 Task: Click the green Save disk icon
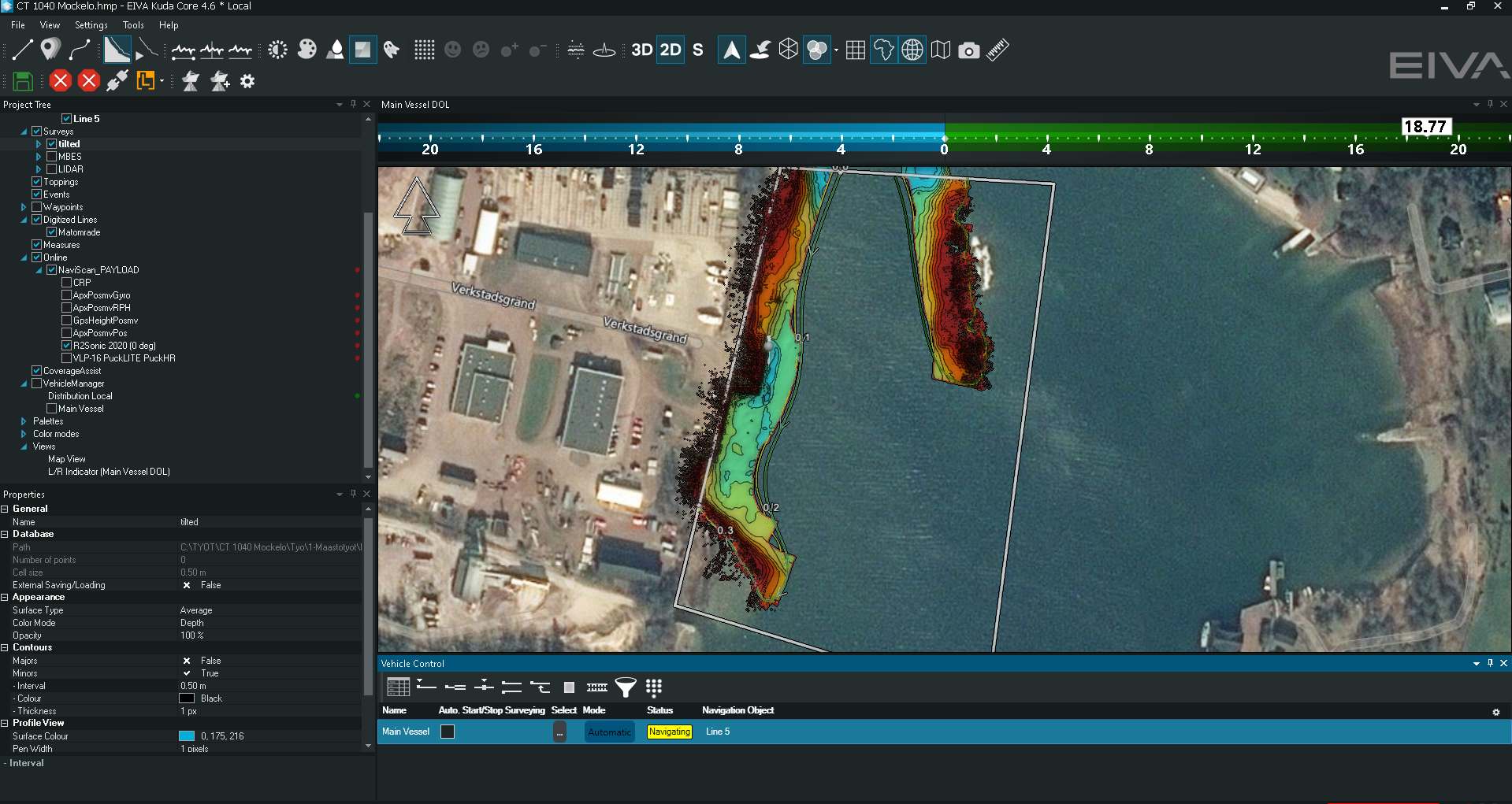[x=22, y=81]
